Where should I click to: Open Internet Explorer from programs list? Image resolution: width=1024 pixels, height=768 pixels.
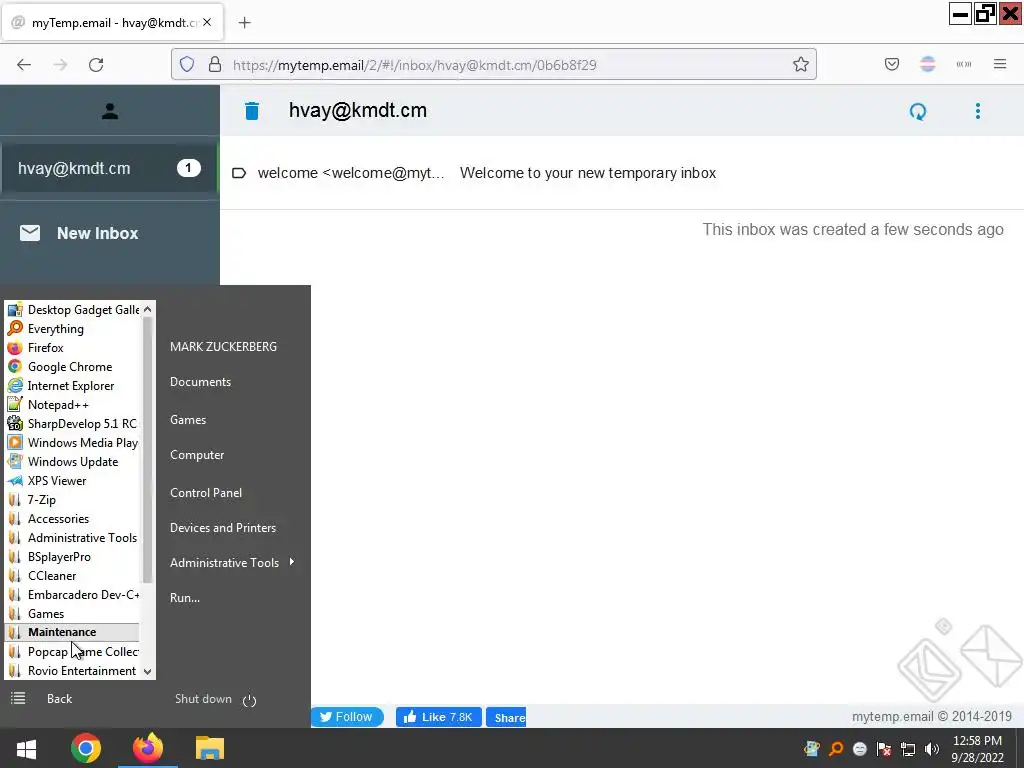point(72,385)
